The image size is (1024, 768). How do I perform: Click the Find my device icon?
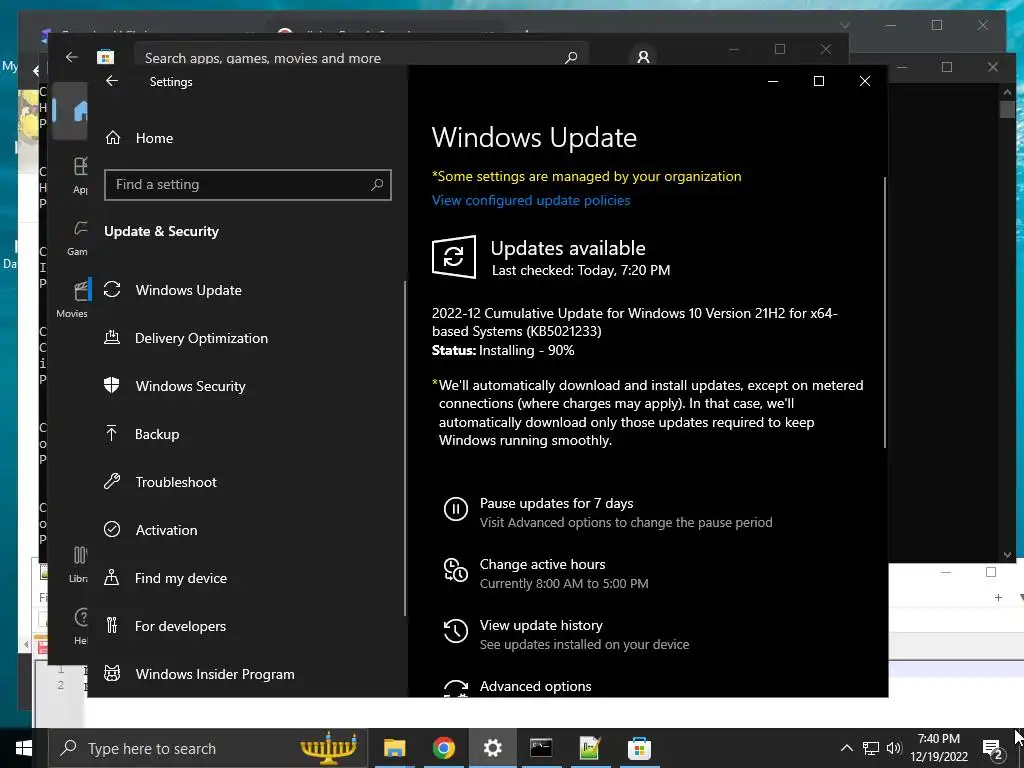point(112,578)
